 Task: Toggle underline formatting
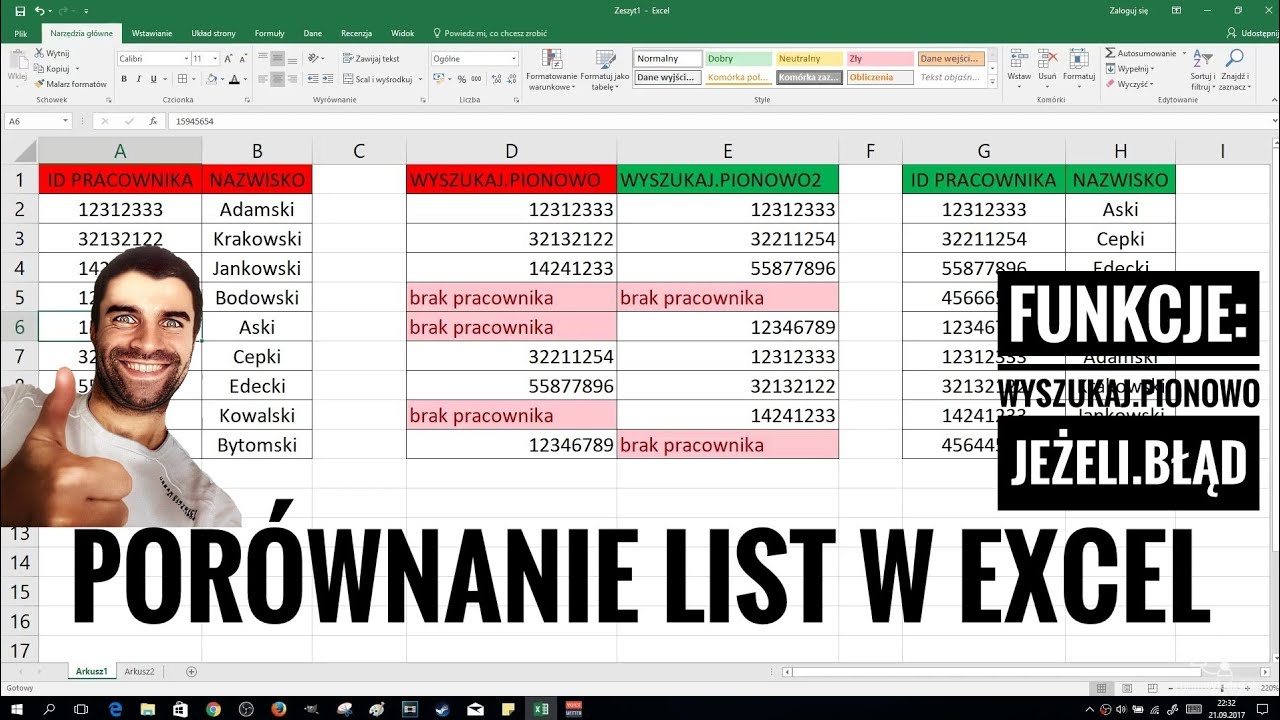[154, 79]
